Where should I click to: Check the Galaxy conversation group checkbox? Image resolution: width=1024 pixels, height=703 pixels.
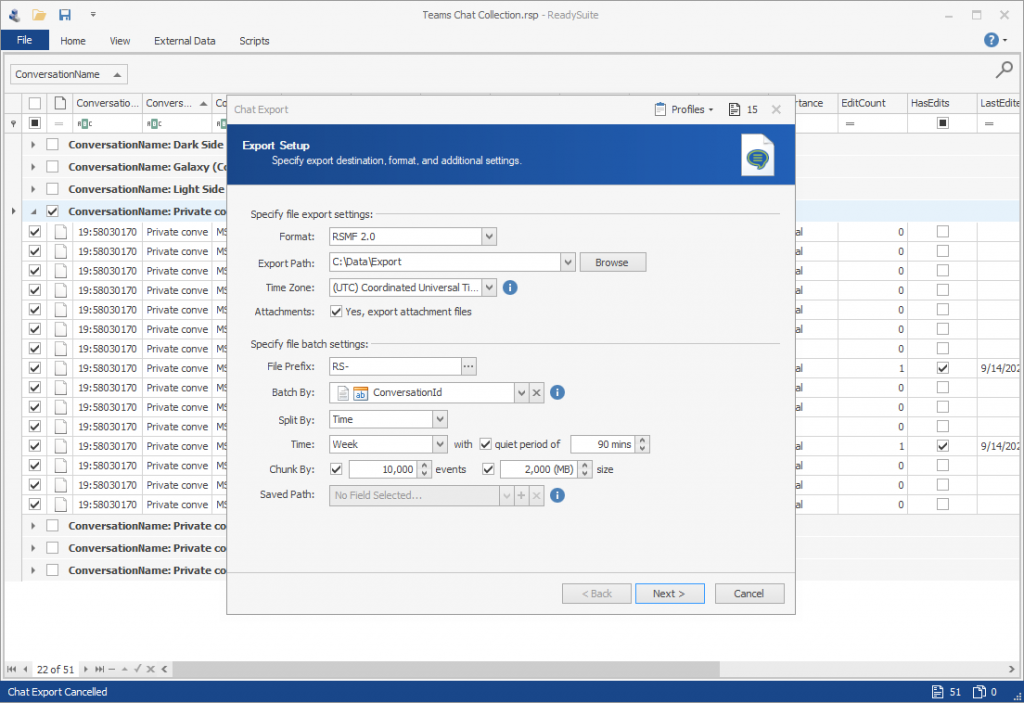(52, 167)
